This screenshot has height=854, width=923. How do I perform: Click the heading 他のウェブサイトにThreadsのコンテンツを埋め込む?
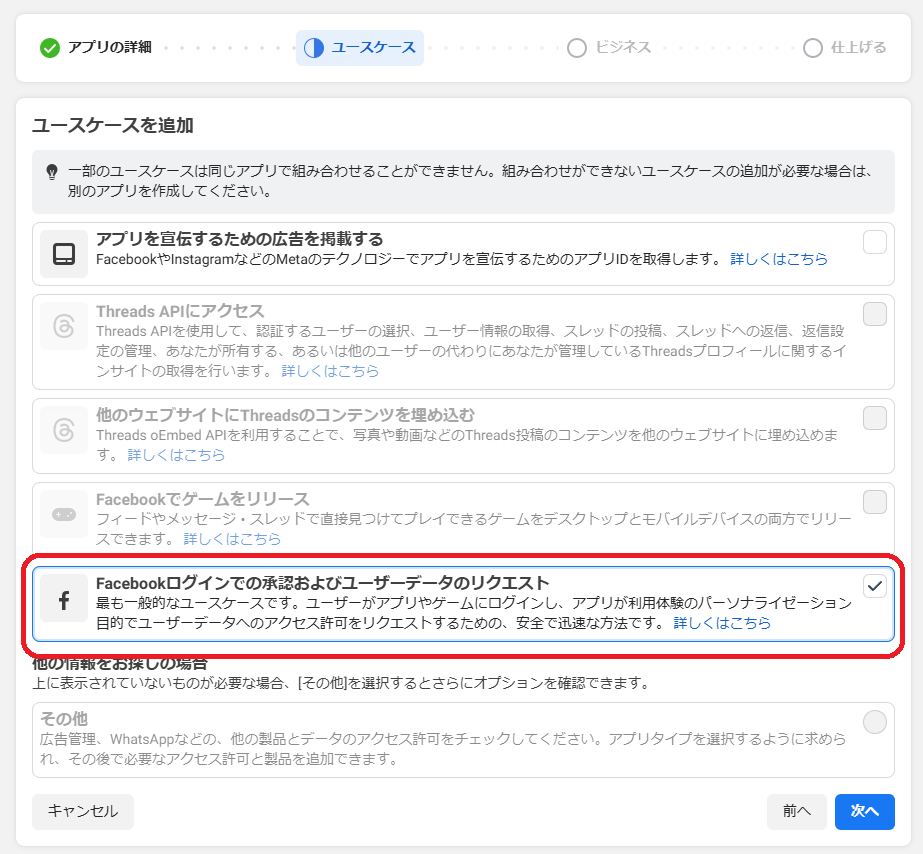coord(285,416)
